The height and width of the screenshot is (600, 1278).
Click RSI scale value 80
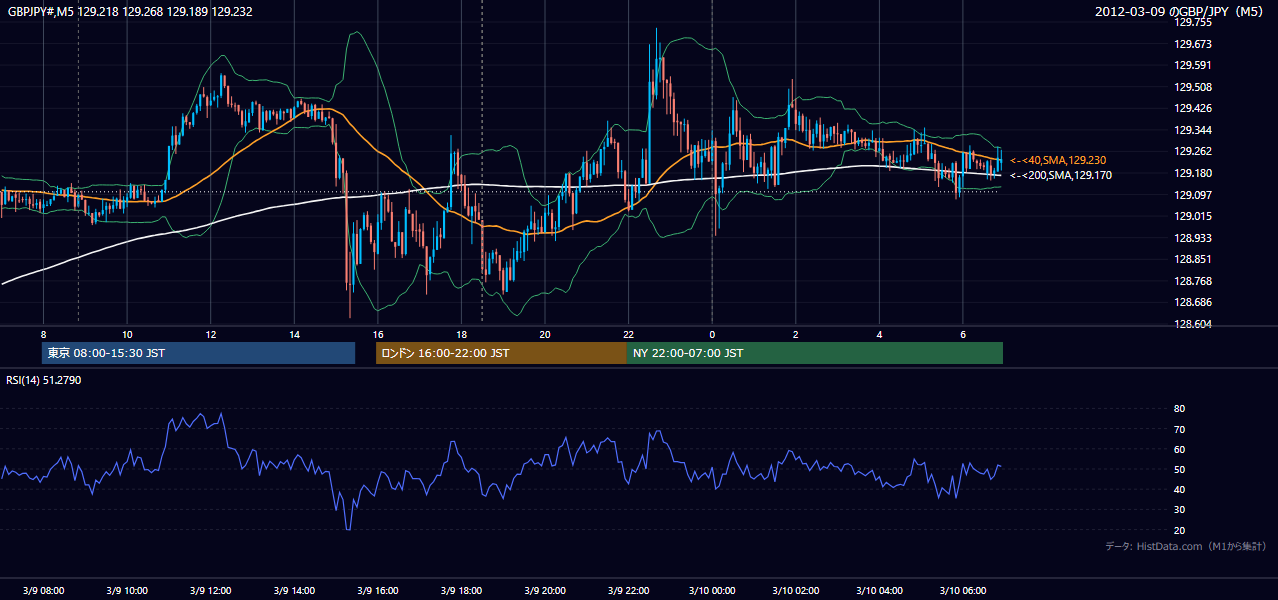point(1180,409)
